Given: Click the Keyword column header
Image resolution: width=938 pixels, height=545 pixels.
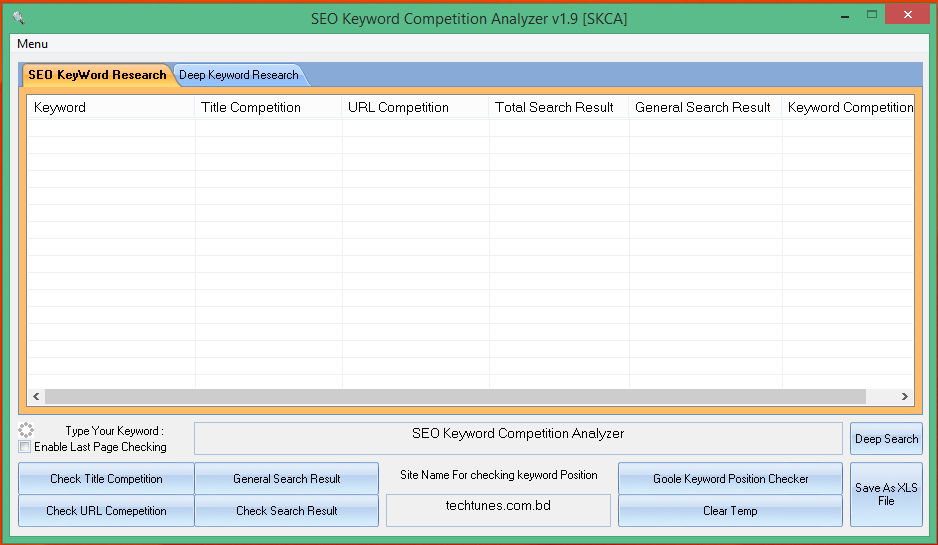Looking at the screenshot, I should 111,107.
